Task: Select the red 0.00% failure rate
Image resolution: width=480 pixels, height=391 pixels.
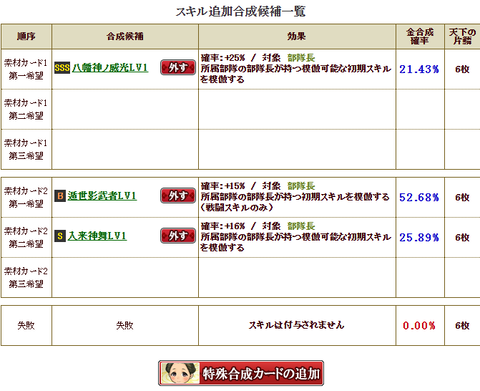Action: [x=419, y=325]
